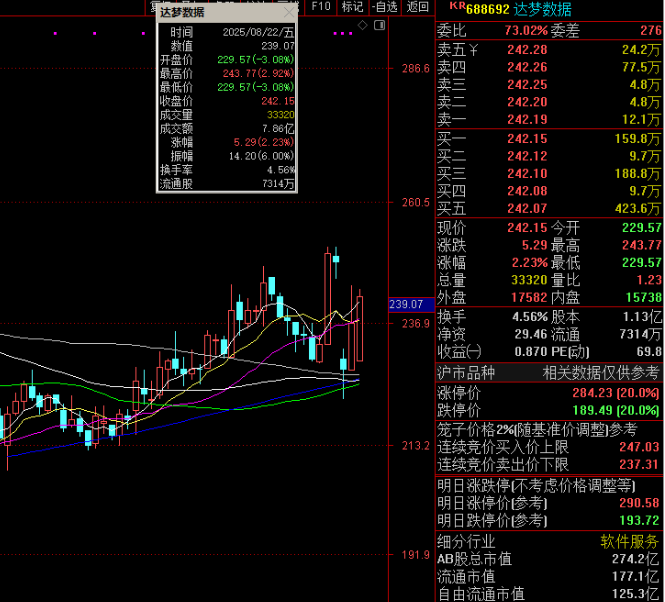Click the diamond icon above the chart
Screen dimensions: 665x602
(363, 25)
